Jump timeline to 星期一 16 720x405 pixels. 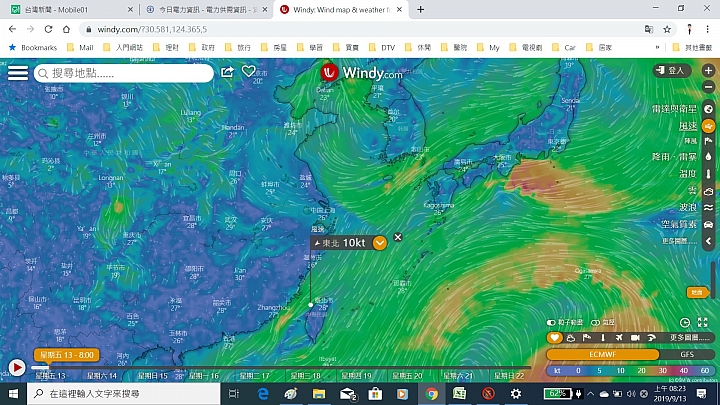click(204, 376)
